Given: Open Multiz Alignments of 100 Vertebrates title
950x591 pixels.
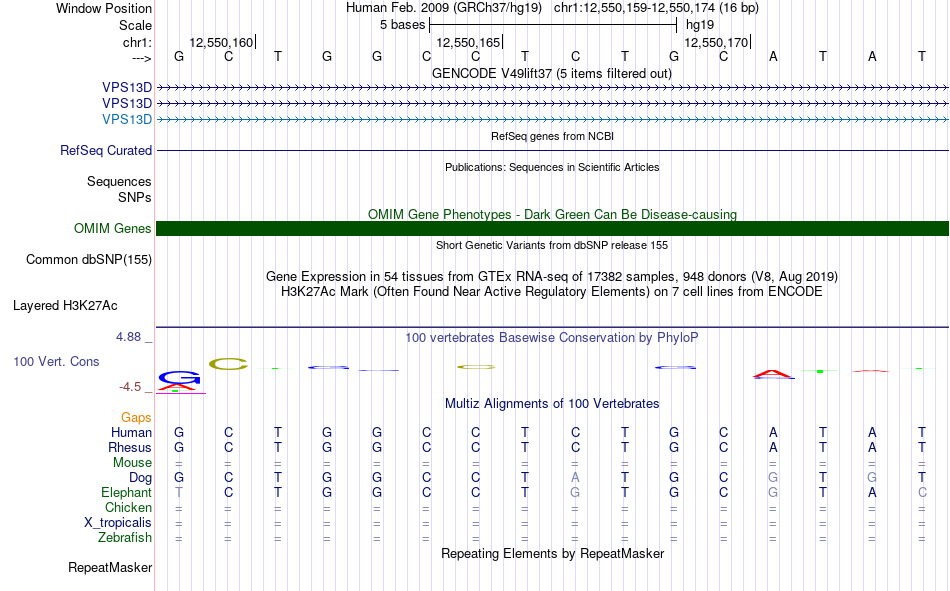Looking at the screenshot, I should click(552, 404).
